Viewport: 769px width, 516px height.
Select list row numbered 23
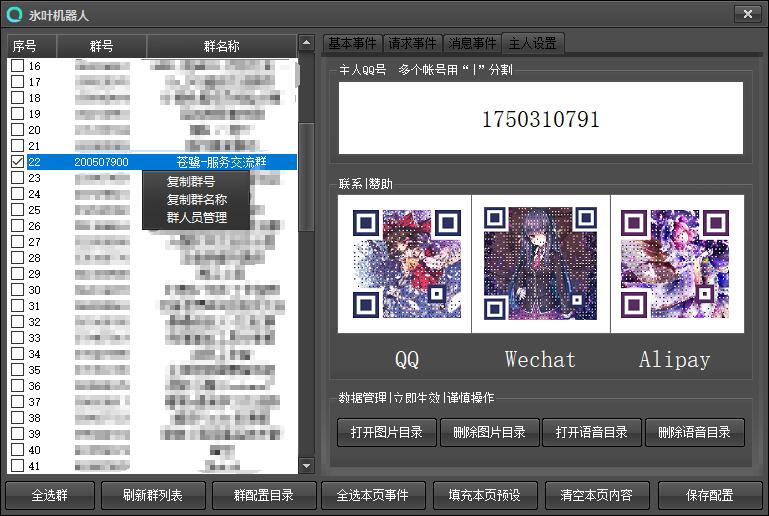tap(153, 178)
